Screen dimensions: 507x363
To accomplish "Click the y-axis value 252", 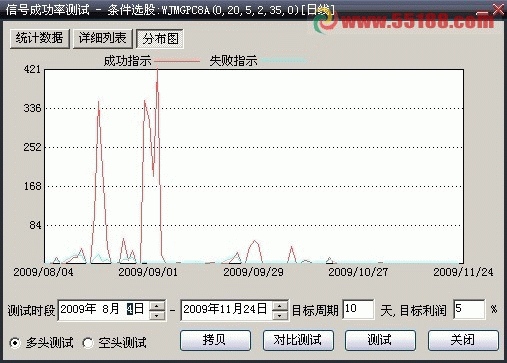I will coord(32,147).
